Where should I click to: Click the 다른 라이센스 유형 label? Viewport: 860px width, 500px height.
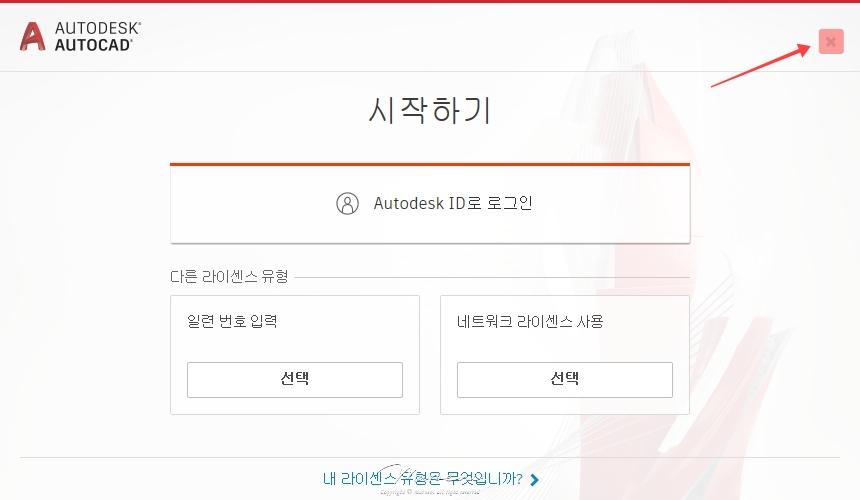229,276
